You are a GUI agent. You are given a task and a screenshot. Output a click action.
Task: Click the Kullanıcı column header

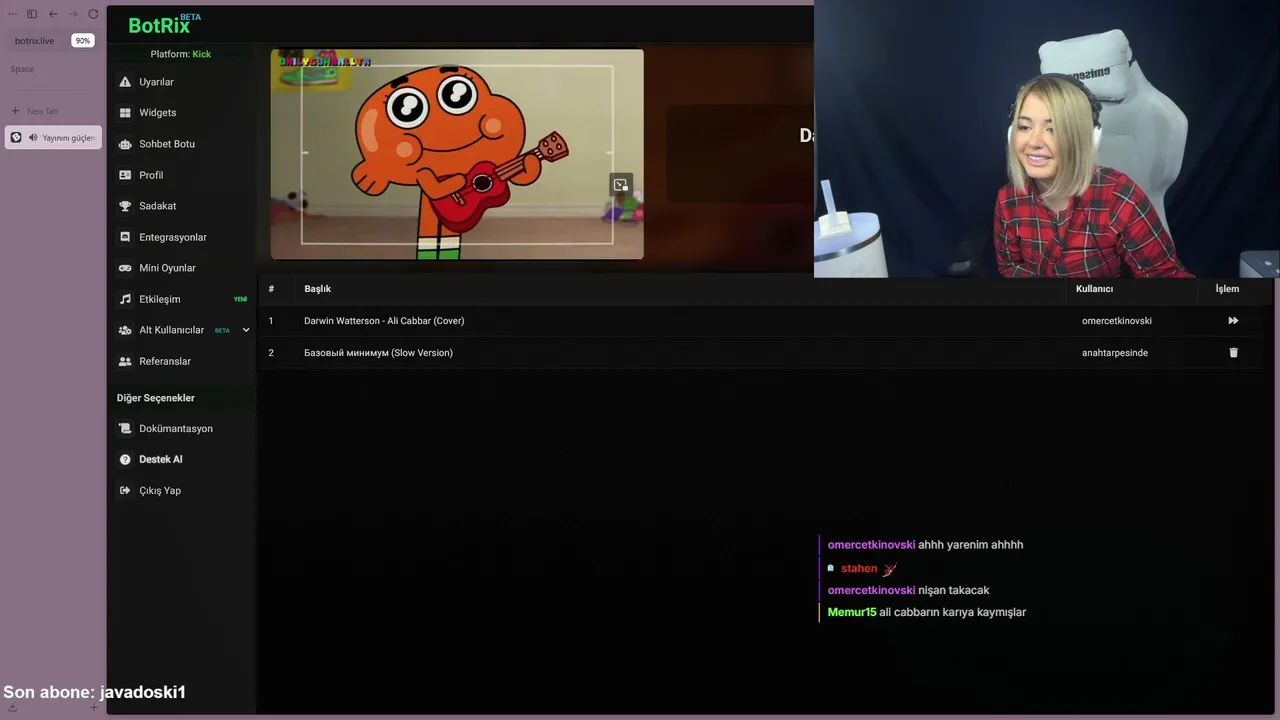click(1094, 289)
